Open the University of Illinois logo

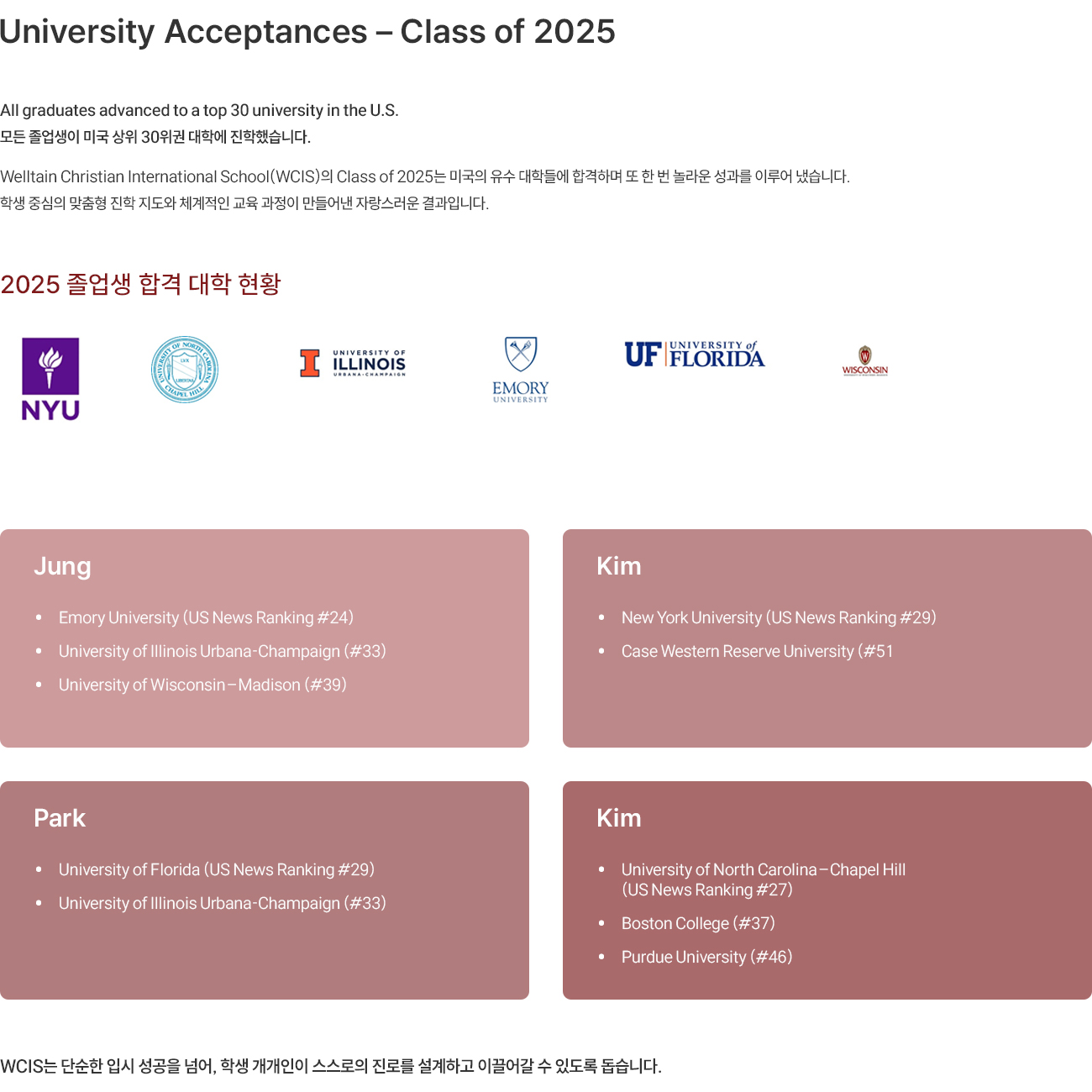pyautogui.click(x=353, y=363)
